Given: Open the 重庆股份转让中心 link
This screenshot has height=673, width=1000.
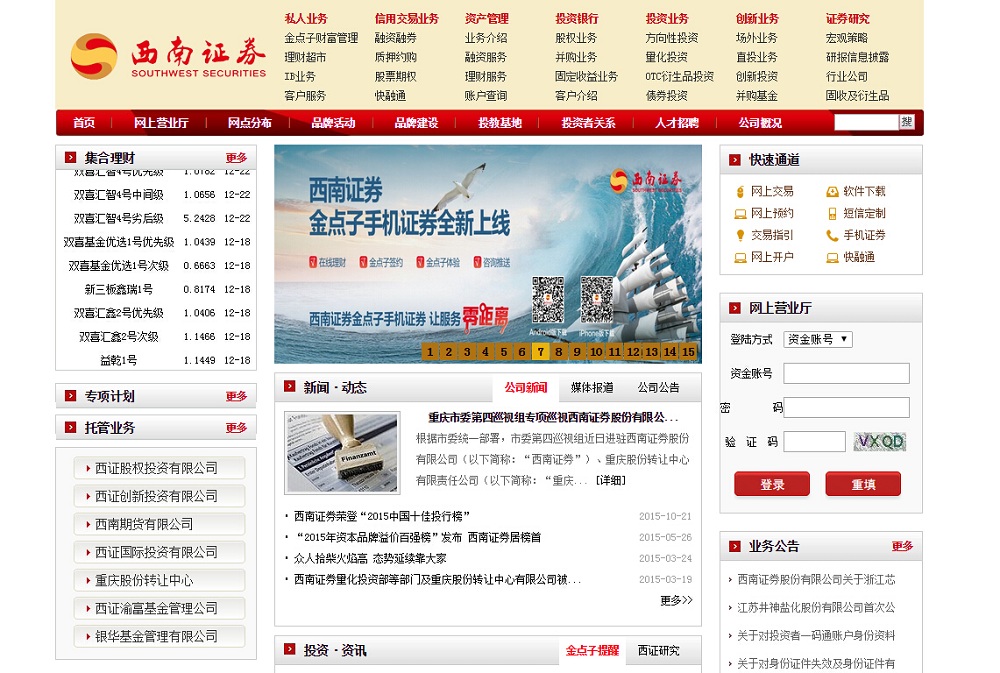Looking at the screenshot, I should [x=159, y=580].
